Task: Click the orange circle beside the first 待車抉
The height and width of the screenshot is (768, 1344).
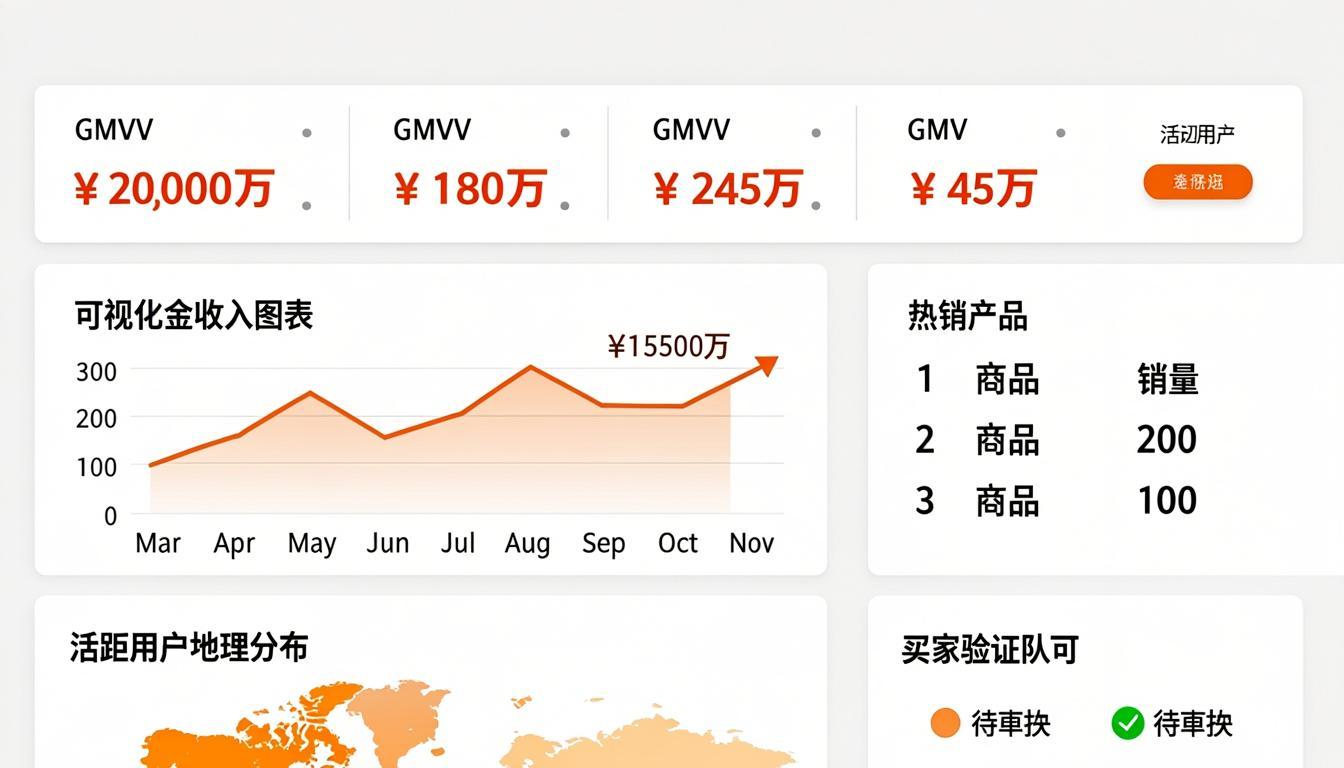Action: 945,723
